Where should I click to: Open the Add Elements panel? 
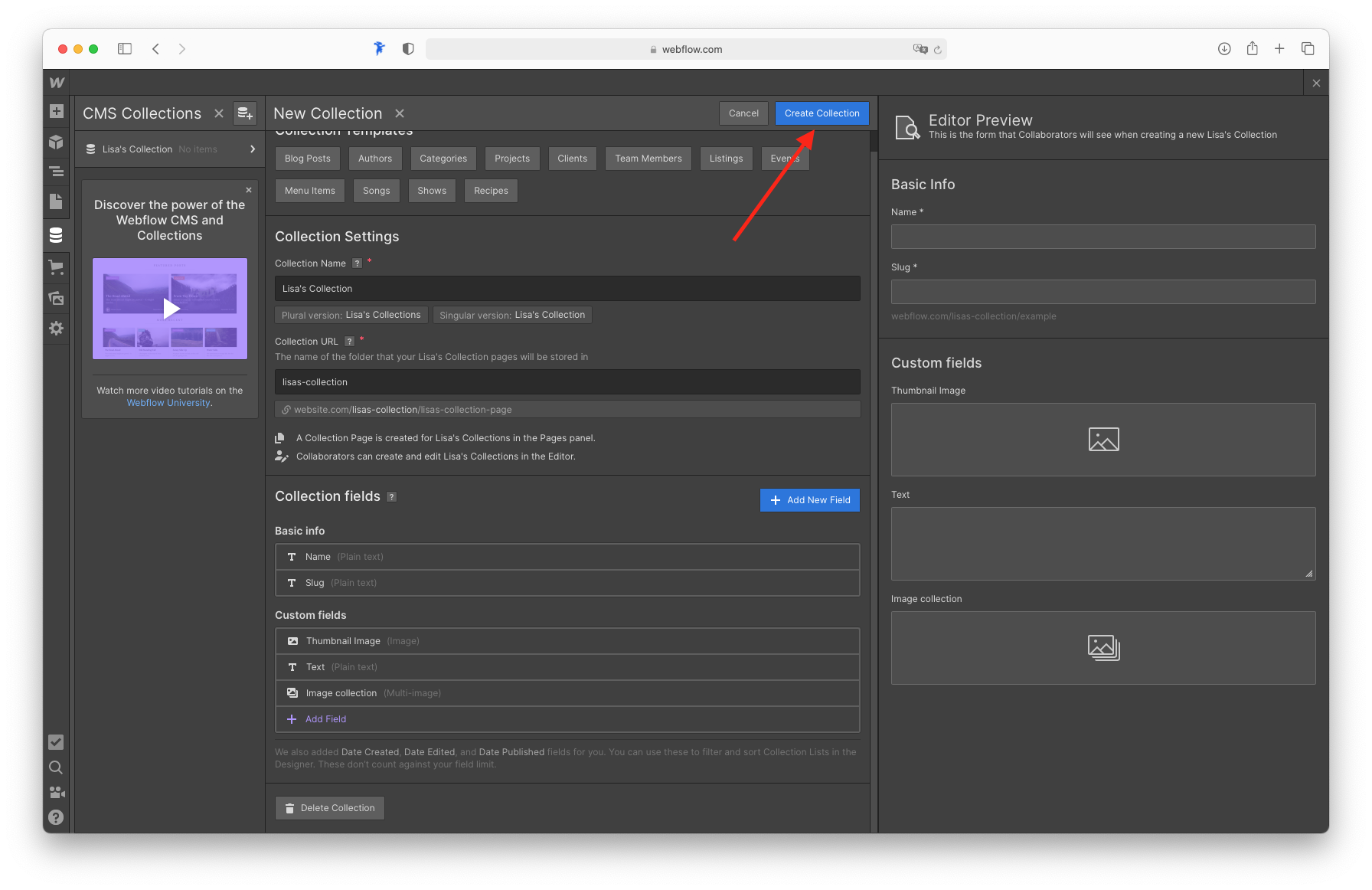(56, 111)
